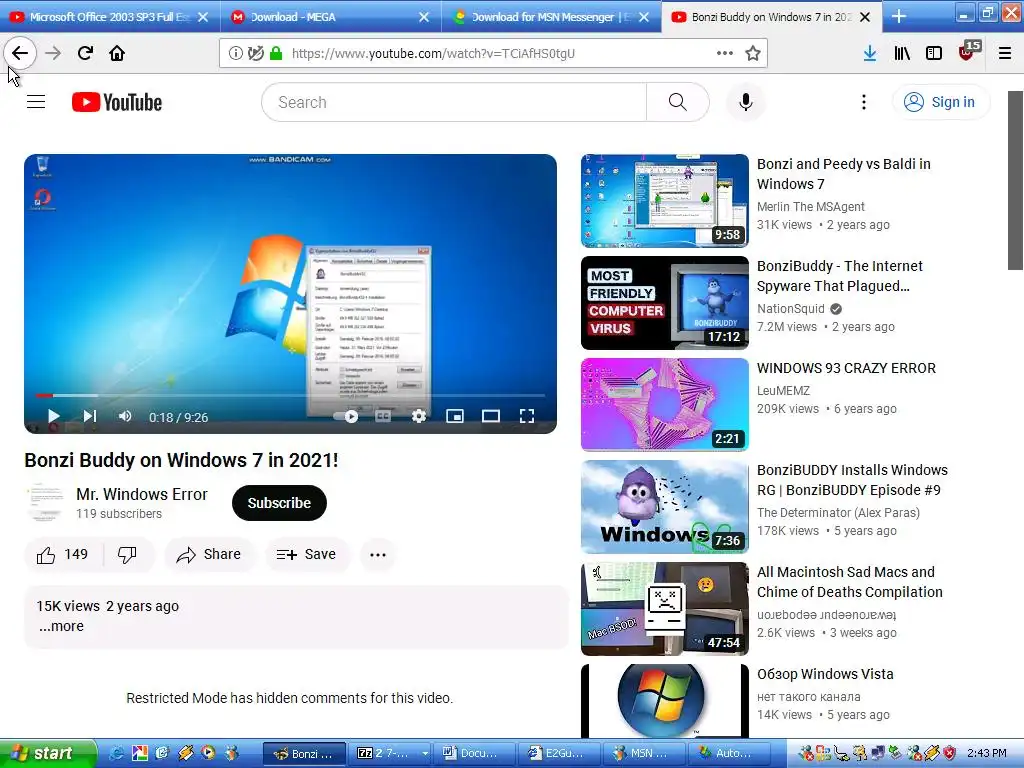Viewport: 1024px width, 768px height.
Task: Open the Firefox library icon
Action: pyautogui.click(x=902, y=54)
